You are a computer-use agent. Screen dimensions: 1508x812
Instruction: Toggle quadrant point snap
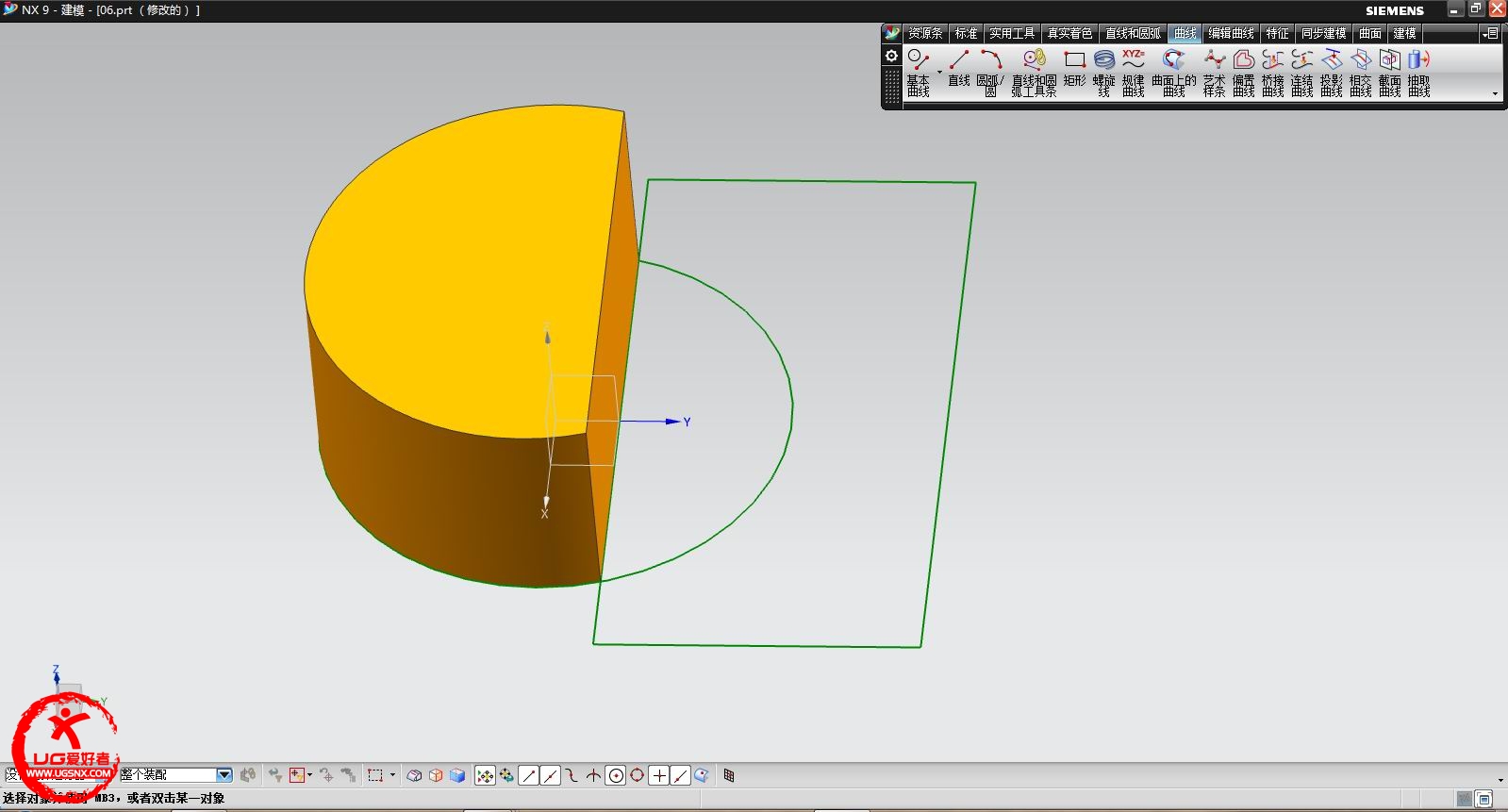click(x=638, y=775)
